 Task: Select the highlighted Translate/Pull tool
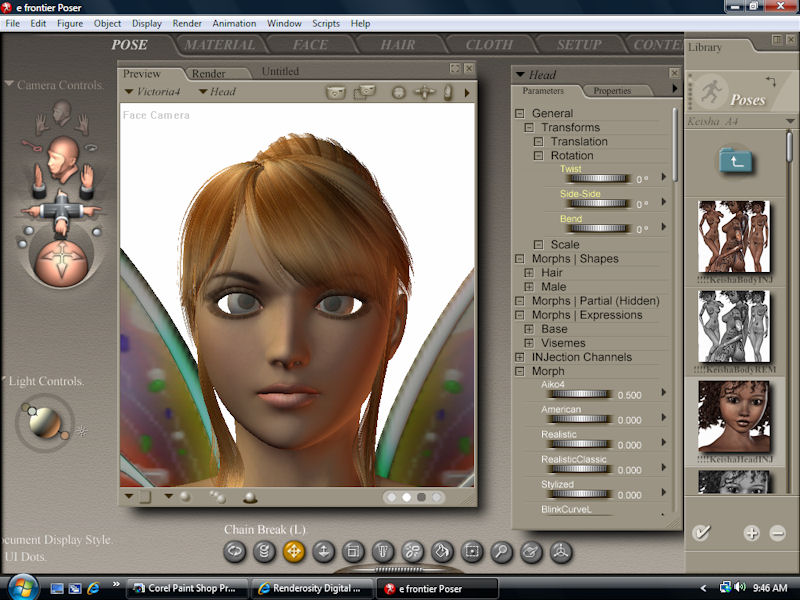click(x=294, y=551)
